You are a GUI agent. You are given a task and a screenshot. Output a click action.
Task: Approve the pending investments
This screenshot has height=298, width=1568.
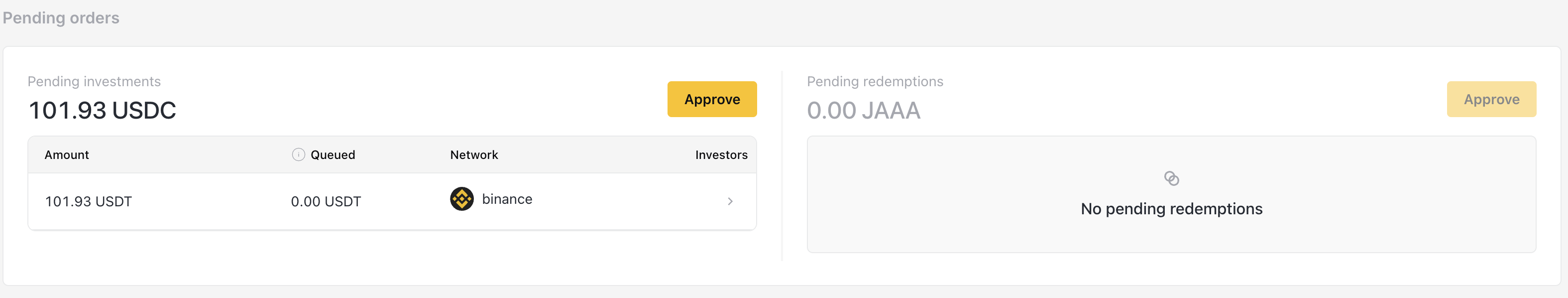(711, 99)
